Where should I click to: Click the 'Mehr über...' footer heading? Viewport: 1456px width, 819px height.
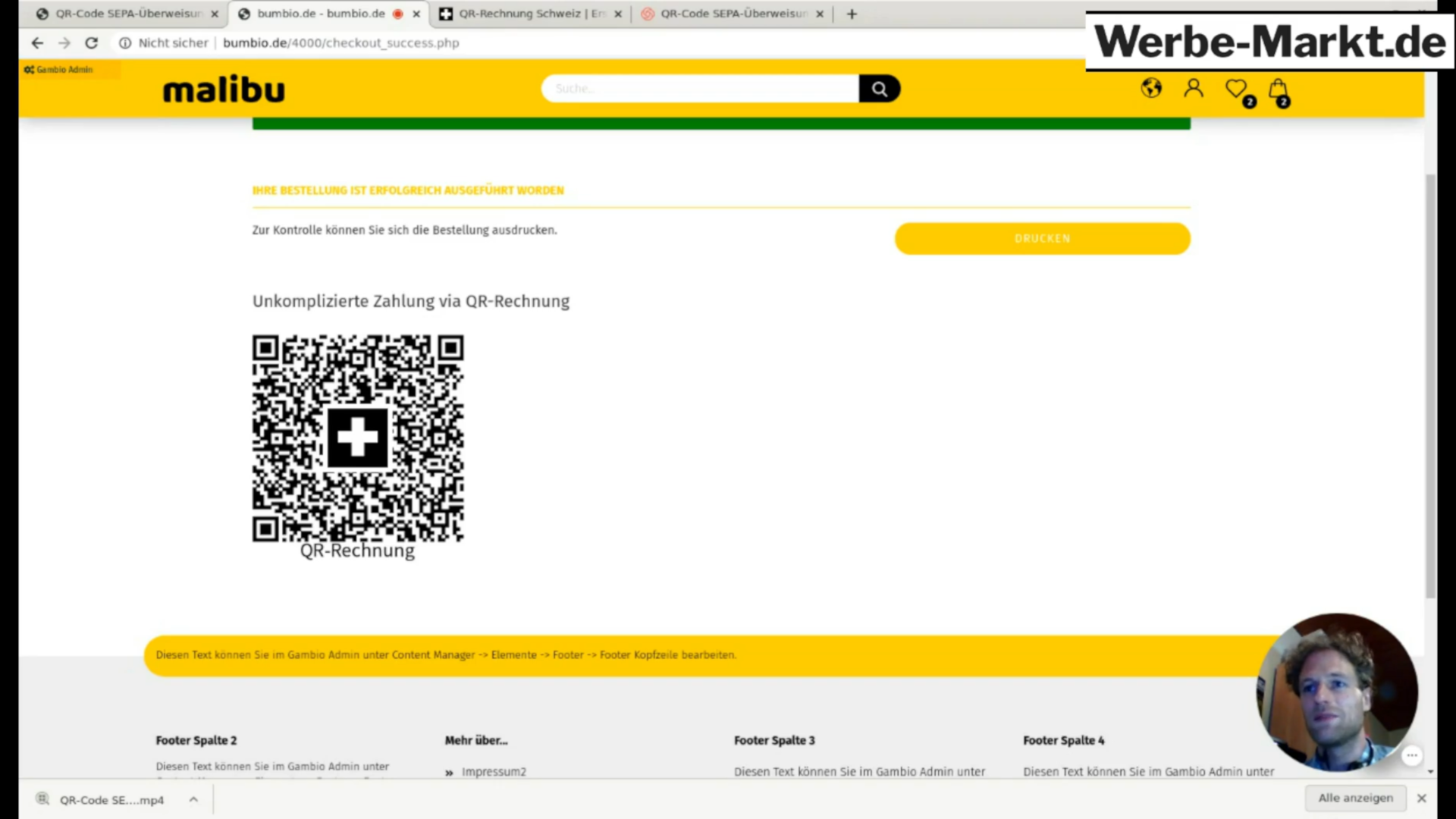click(476, 740)
